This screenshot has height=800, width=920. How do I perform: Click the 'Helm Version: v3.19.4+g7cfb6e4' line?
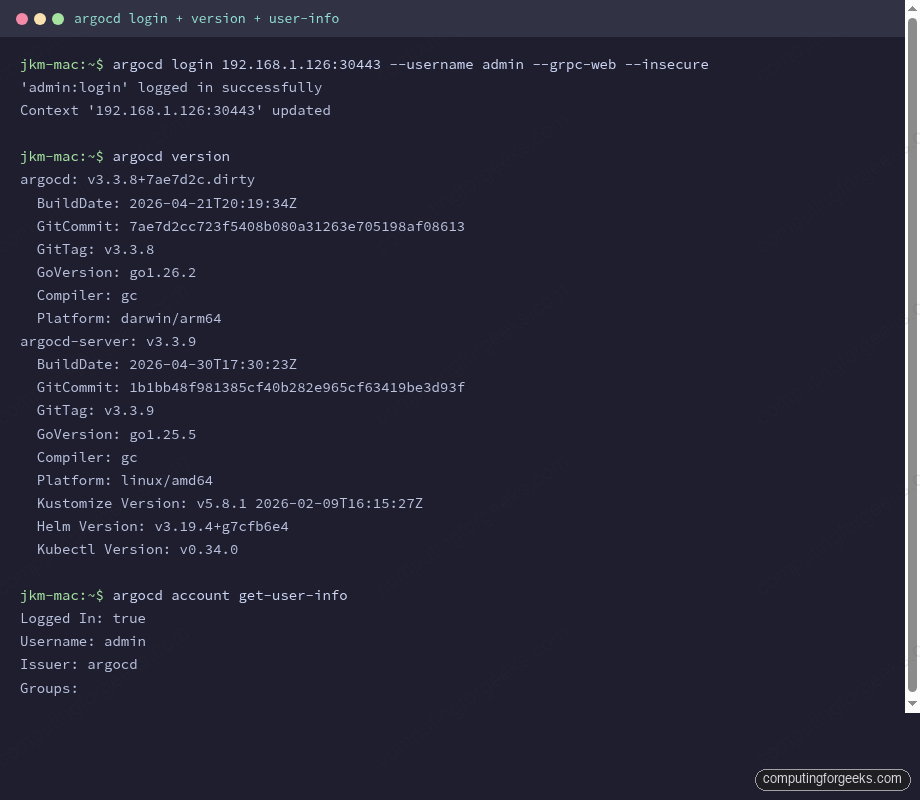163,526
